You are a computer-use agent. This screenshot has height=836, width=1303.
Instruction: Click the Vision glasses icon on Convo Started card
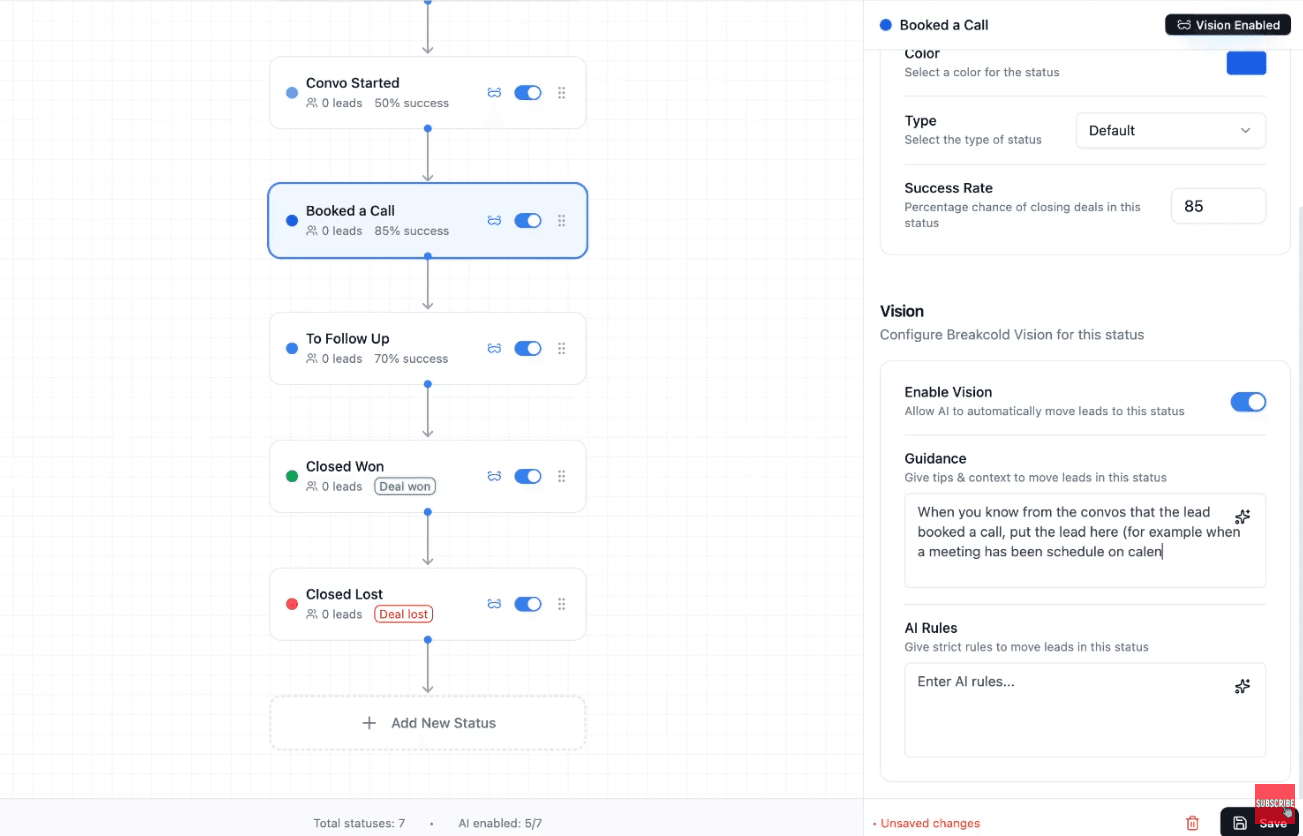click(x=494, y=92)
